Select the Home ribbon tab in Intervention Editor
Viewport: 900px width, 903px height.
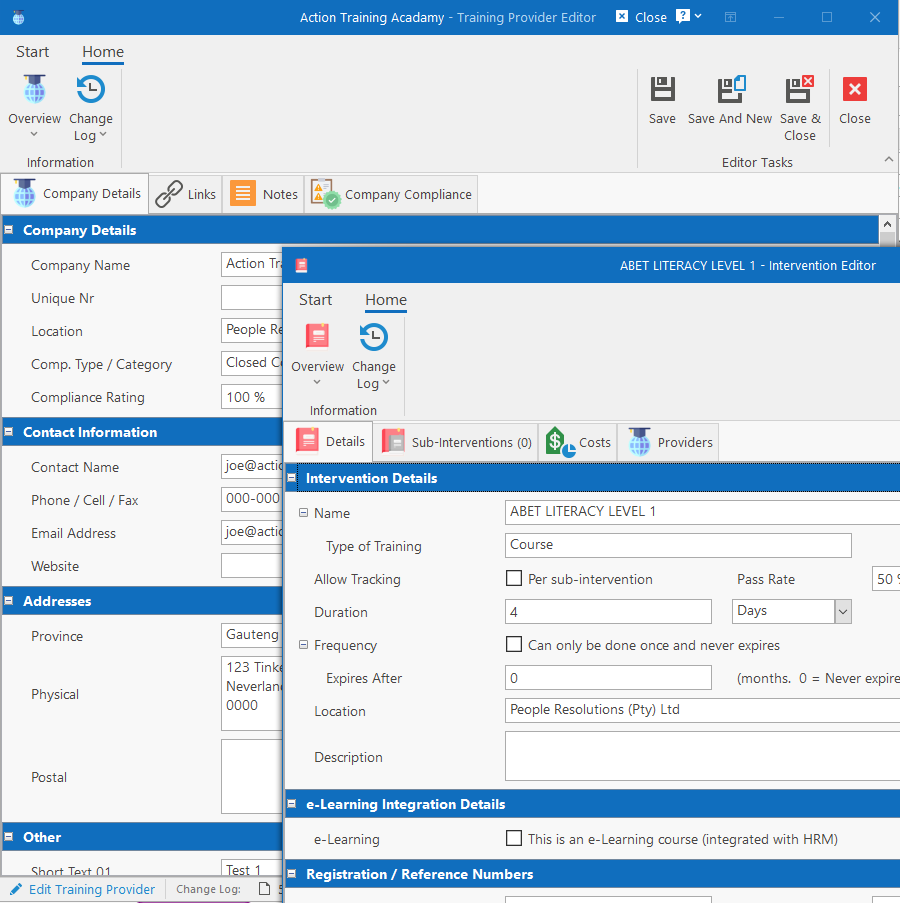click(x=386, y=300)
